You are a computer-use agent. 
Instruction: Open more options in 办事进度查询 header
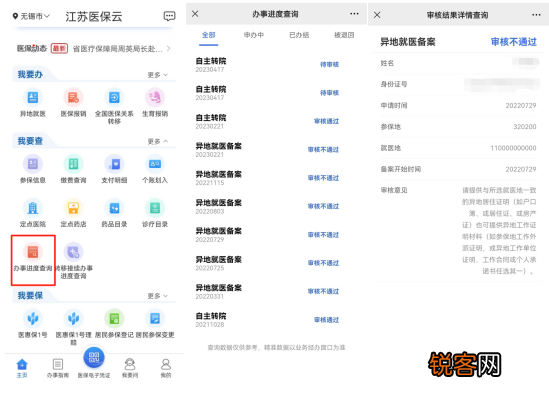pos(354,14)
